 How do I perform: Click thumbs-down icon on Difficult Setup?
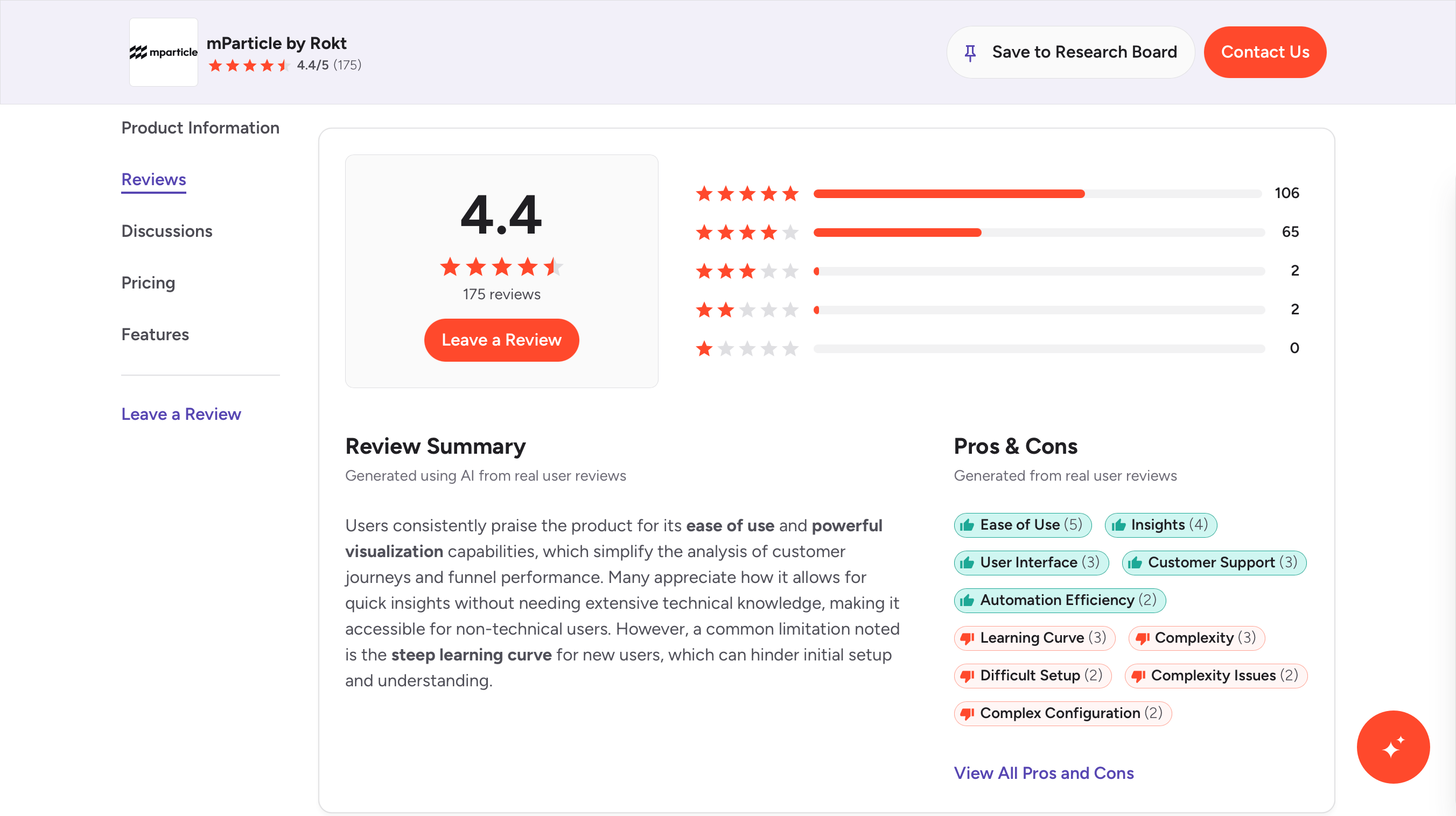(967, 676)
